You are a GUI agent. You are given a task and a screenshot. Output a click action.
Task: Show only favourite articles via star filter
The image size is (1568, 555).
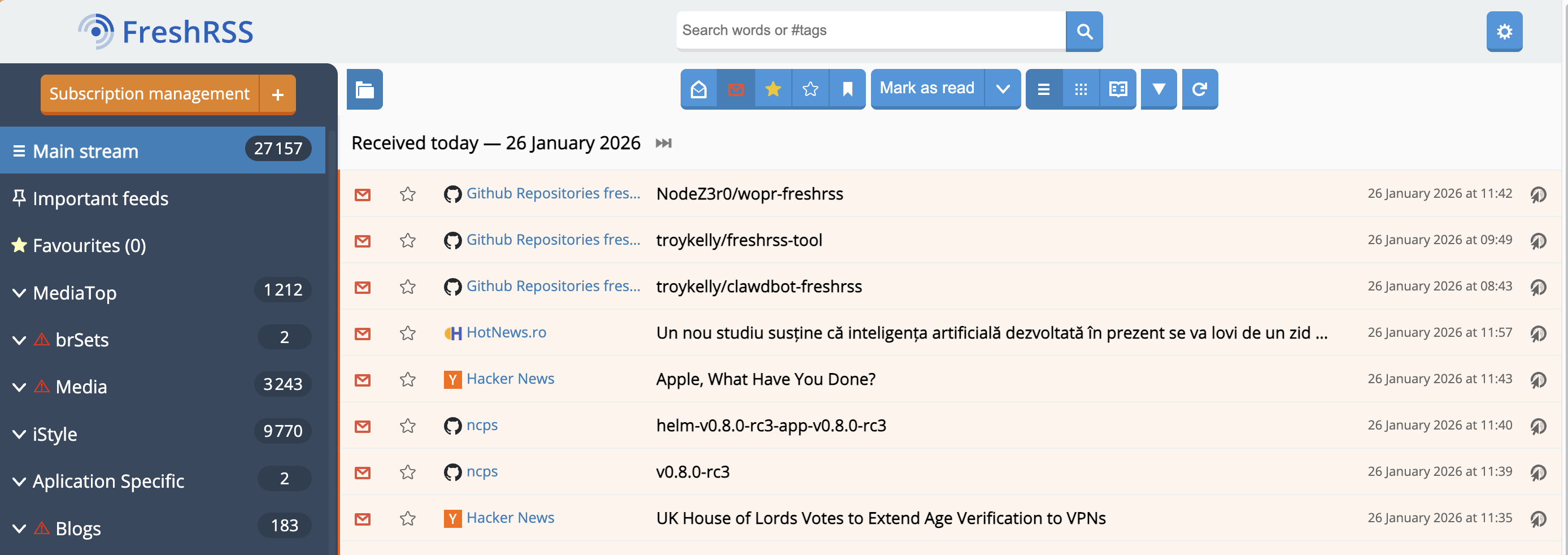click(773, 89)
